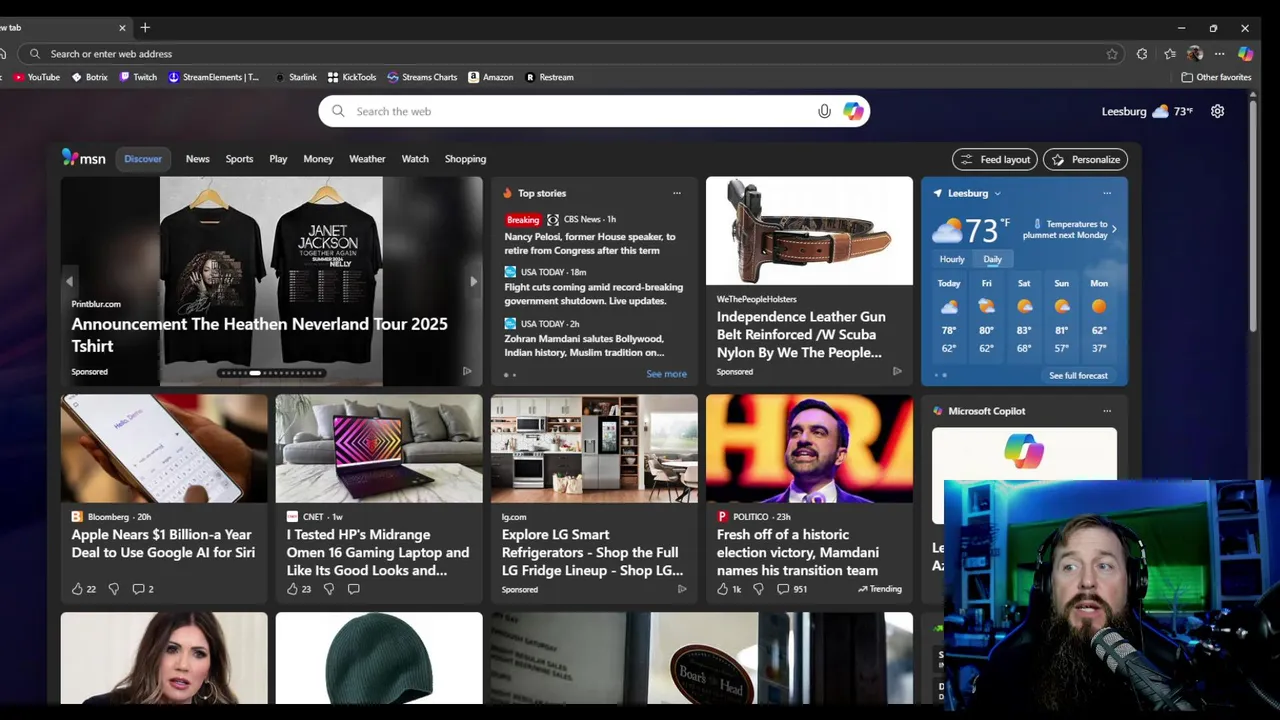Screen dimensions: 1280x720
Task: Show previous carousel slide arrow
Action: click(69, 282)
